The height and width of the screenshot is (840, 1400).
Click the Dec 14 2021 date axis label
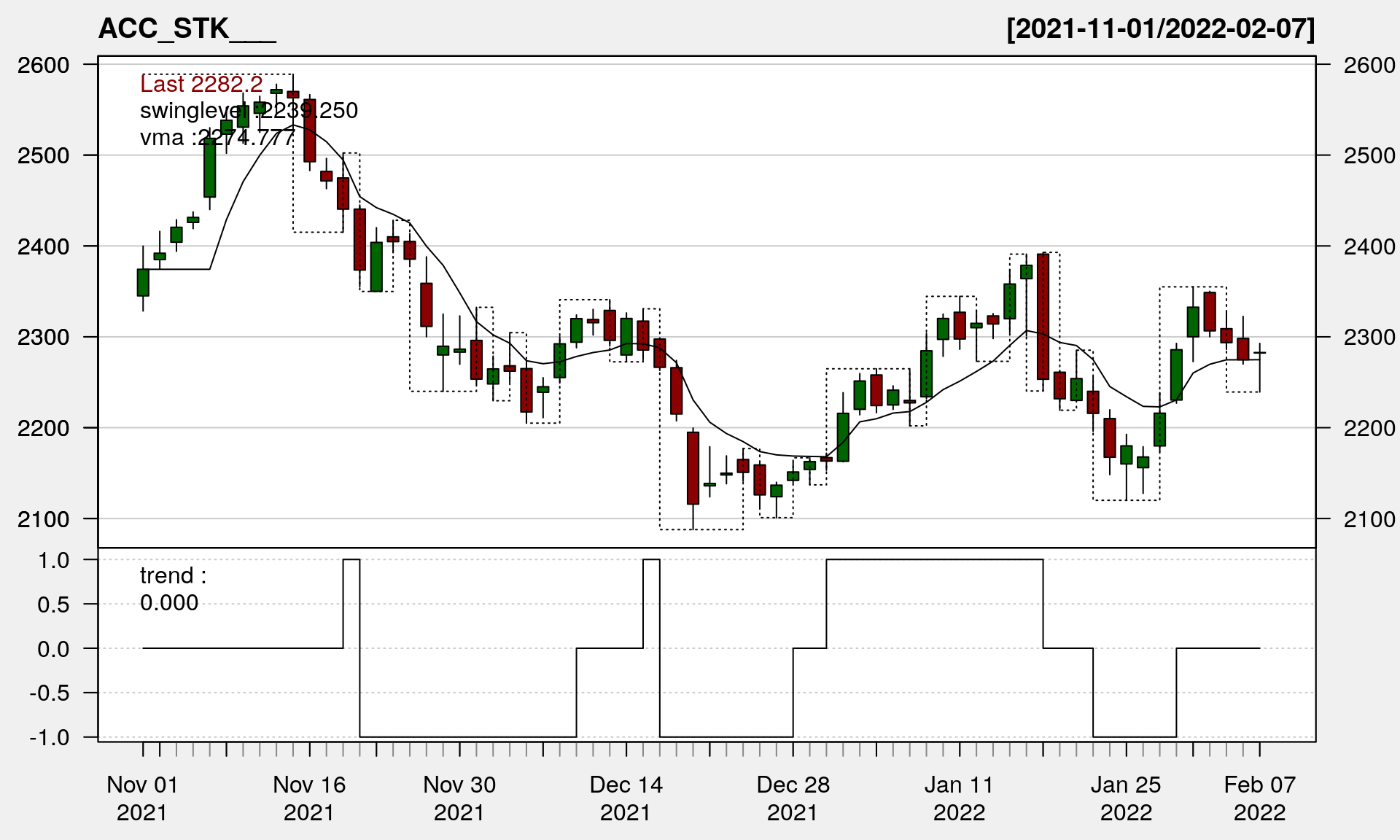point(626,798)
